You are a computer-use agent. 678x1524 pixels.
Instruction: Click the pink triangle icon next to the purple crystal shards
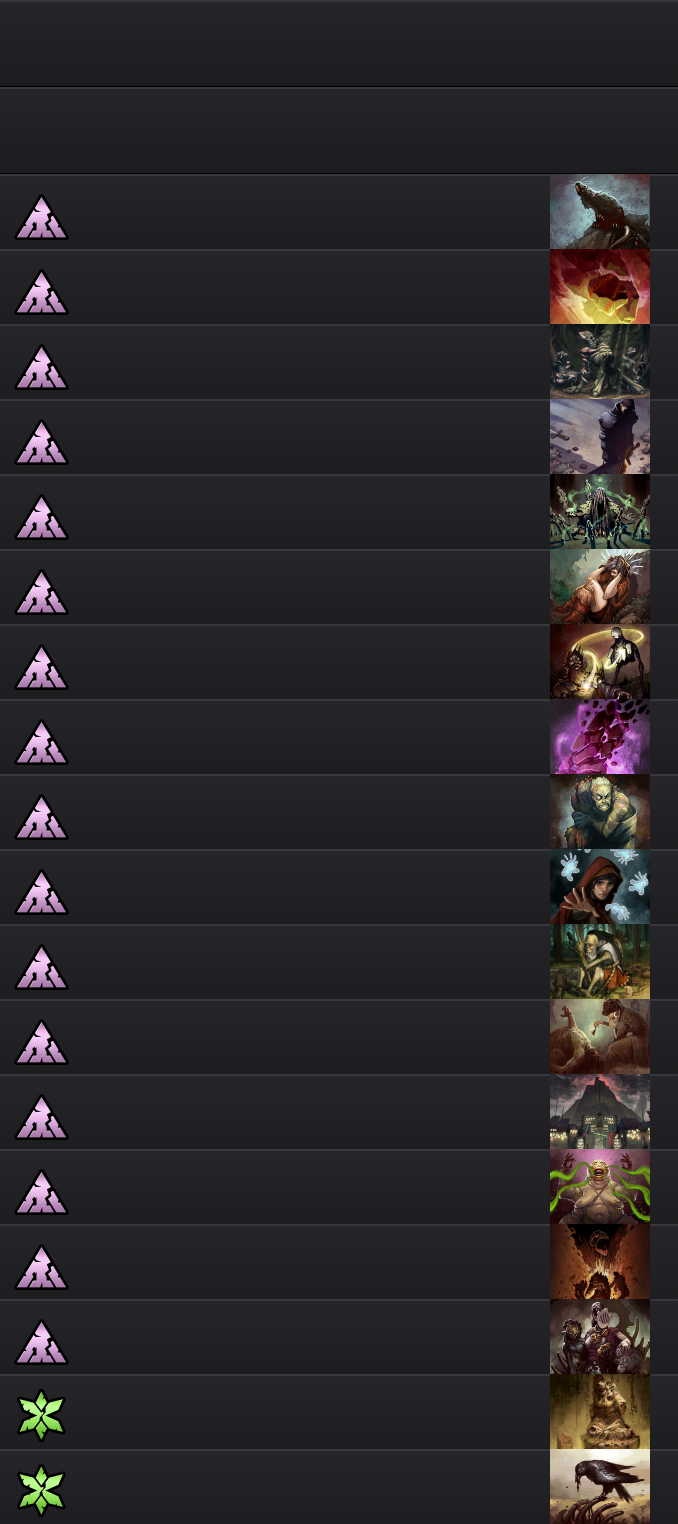41,742
